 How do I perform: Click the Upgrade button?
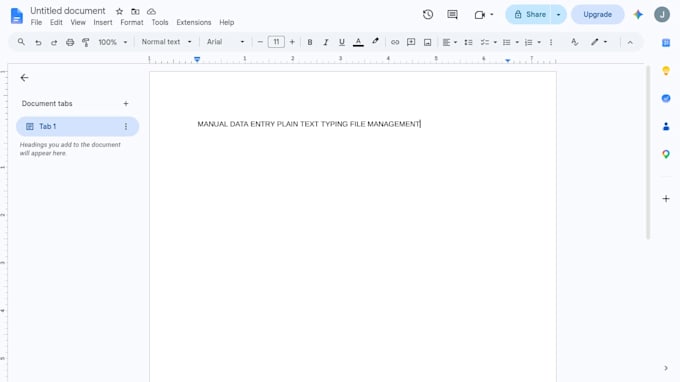597,14
